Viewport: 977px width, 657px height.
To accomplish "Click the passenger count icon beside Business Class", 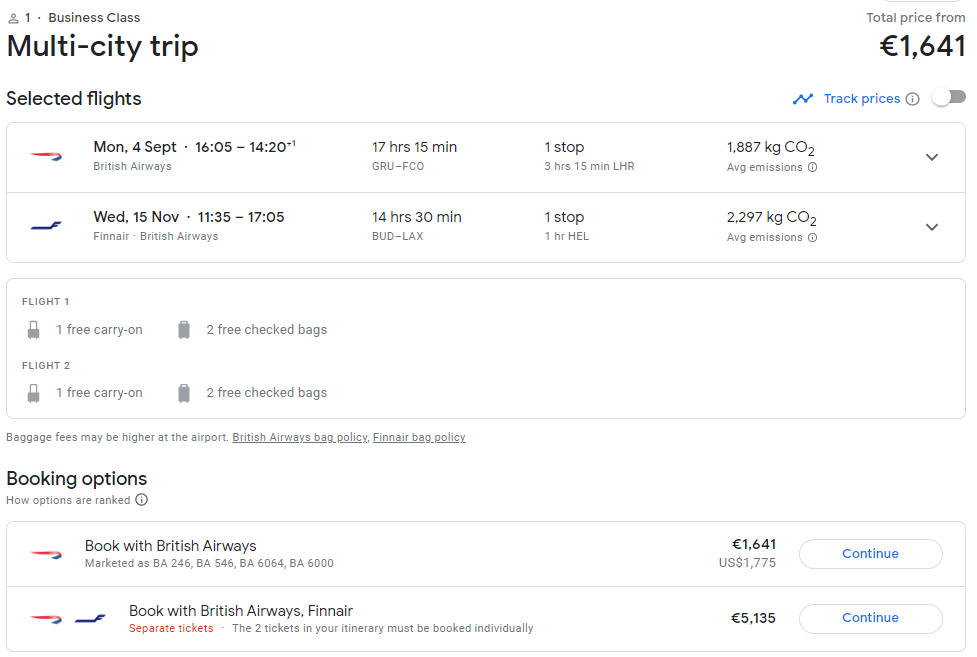I will [13, 19].
